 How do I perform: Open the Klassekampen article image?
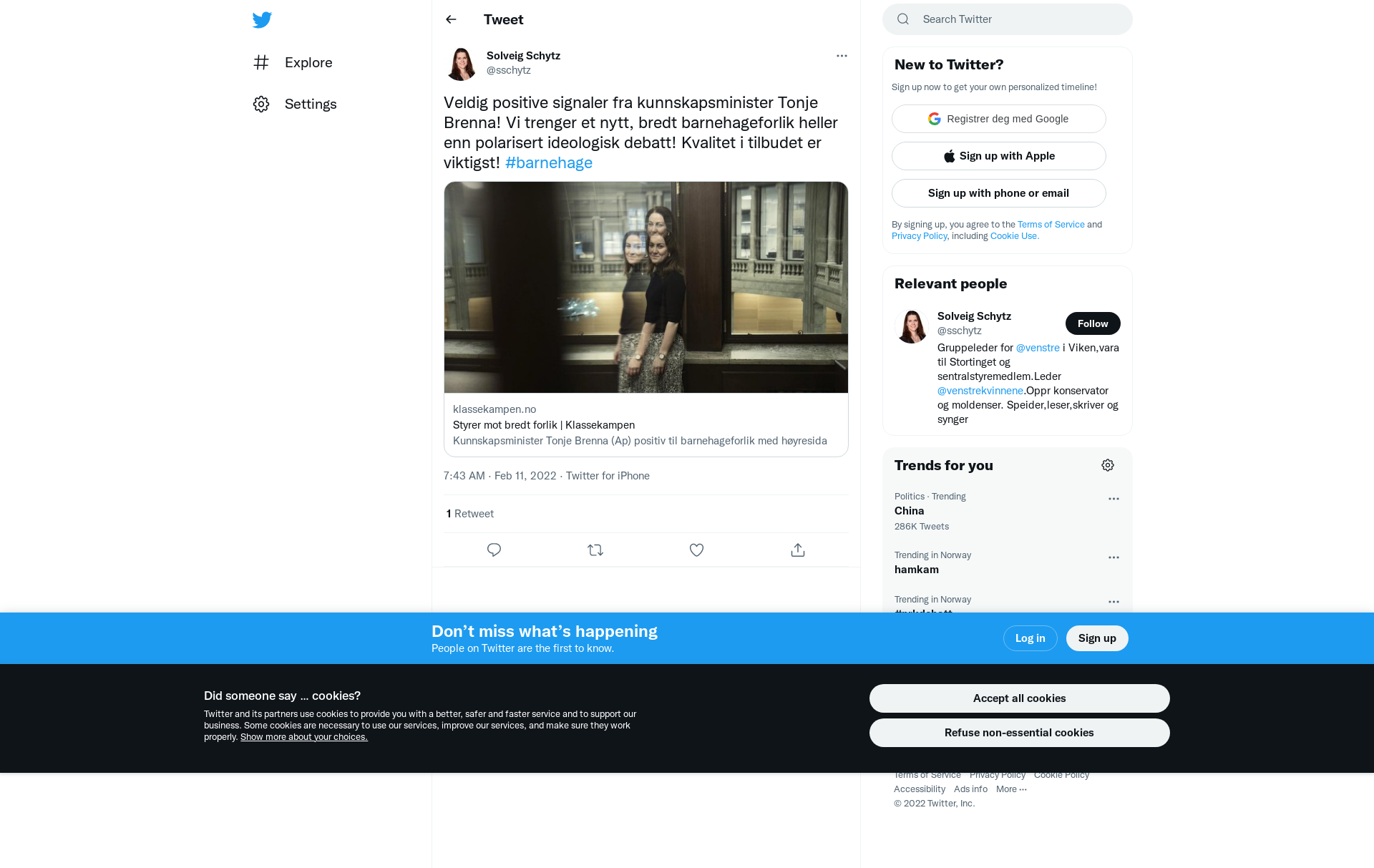point(645,287)
